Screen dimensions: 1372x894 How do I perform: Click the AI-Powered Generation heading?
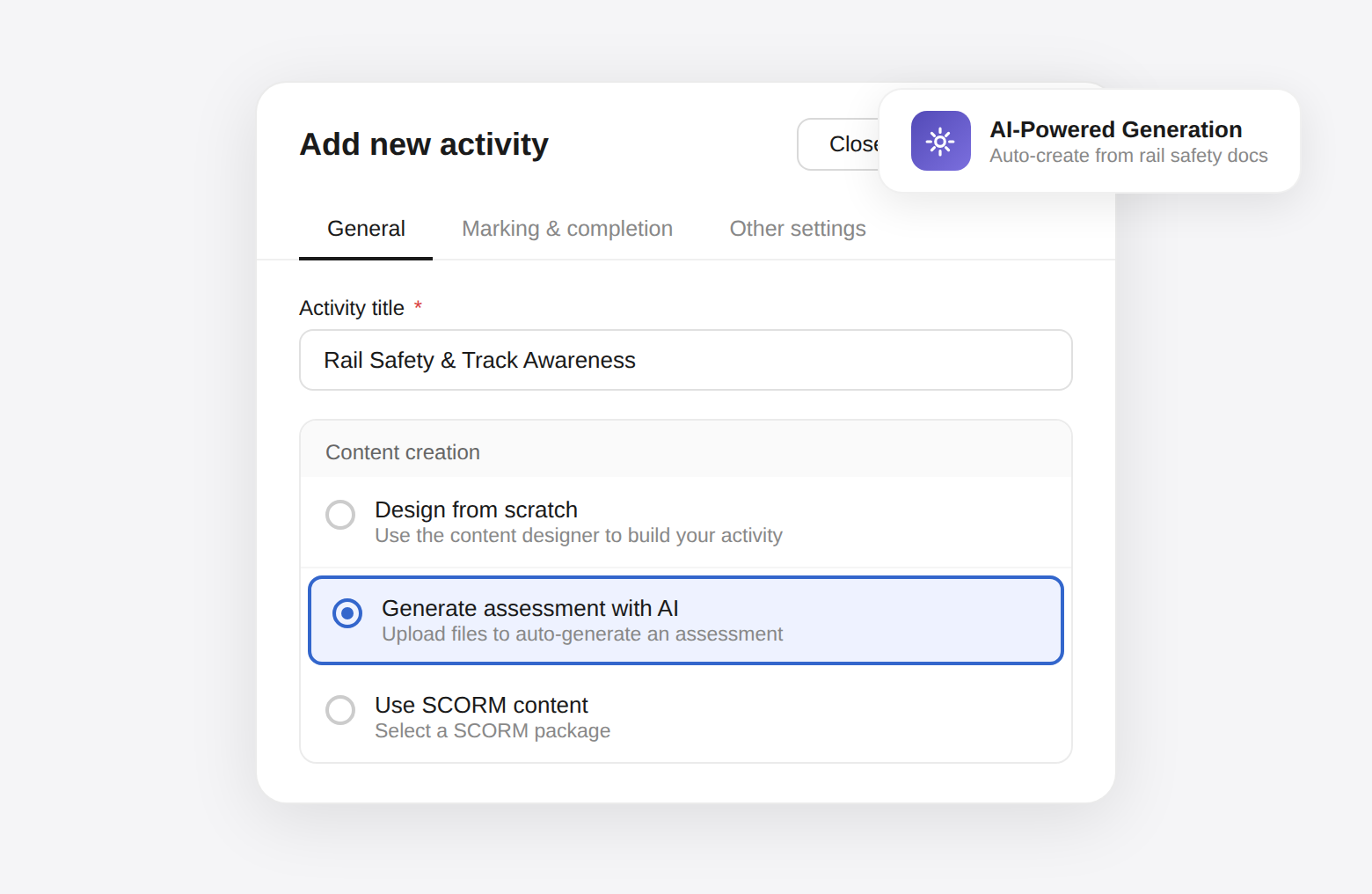pos(1116,129)
